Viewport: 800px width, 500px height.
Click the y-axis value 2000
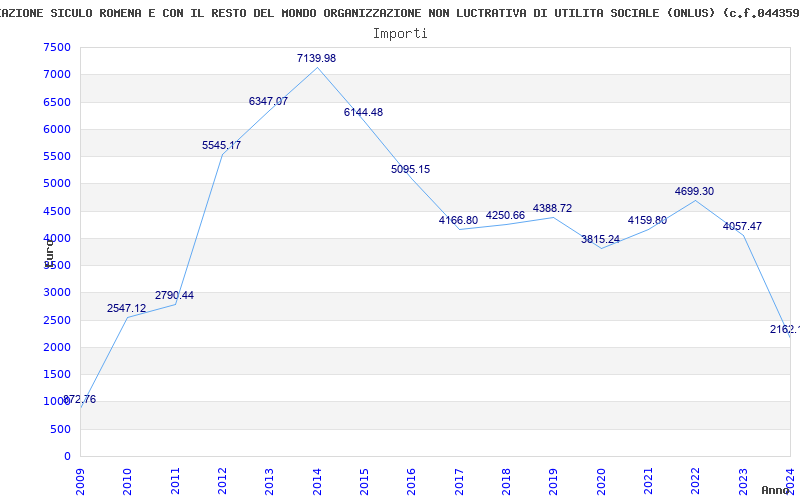[58, 347]
